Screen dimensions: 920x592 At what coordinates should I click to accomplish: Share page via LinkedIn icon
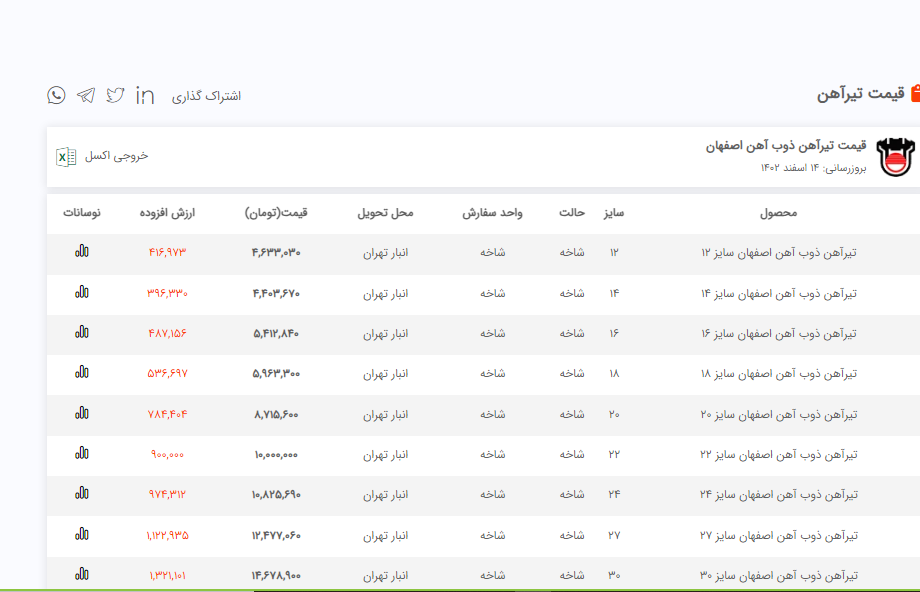point(145,95)
